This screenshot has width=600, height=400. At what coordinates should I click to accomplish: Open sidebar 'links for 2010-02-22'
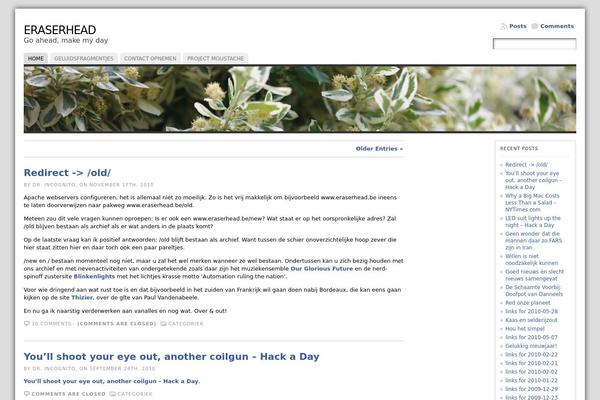[x=531, y=354]
